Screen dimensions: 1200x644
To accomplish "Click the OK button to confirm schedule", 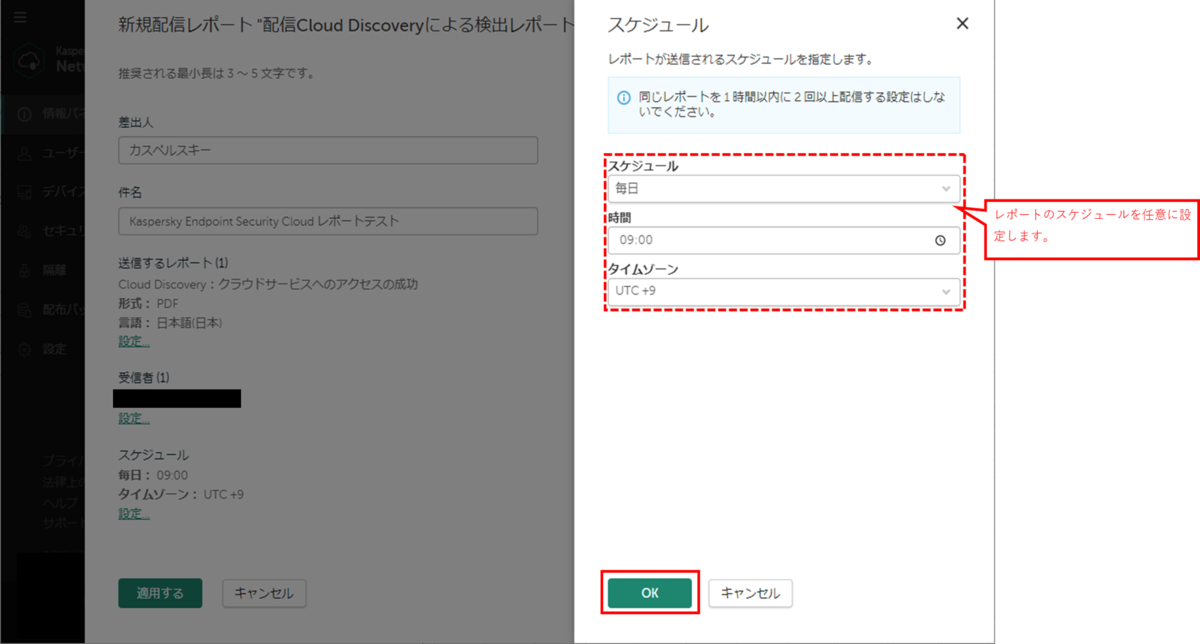I will [x=650, y=592].
